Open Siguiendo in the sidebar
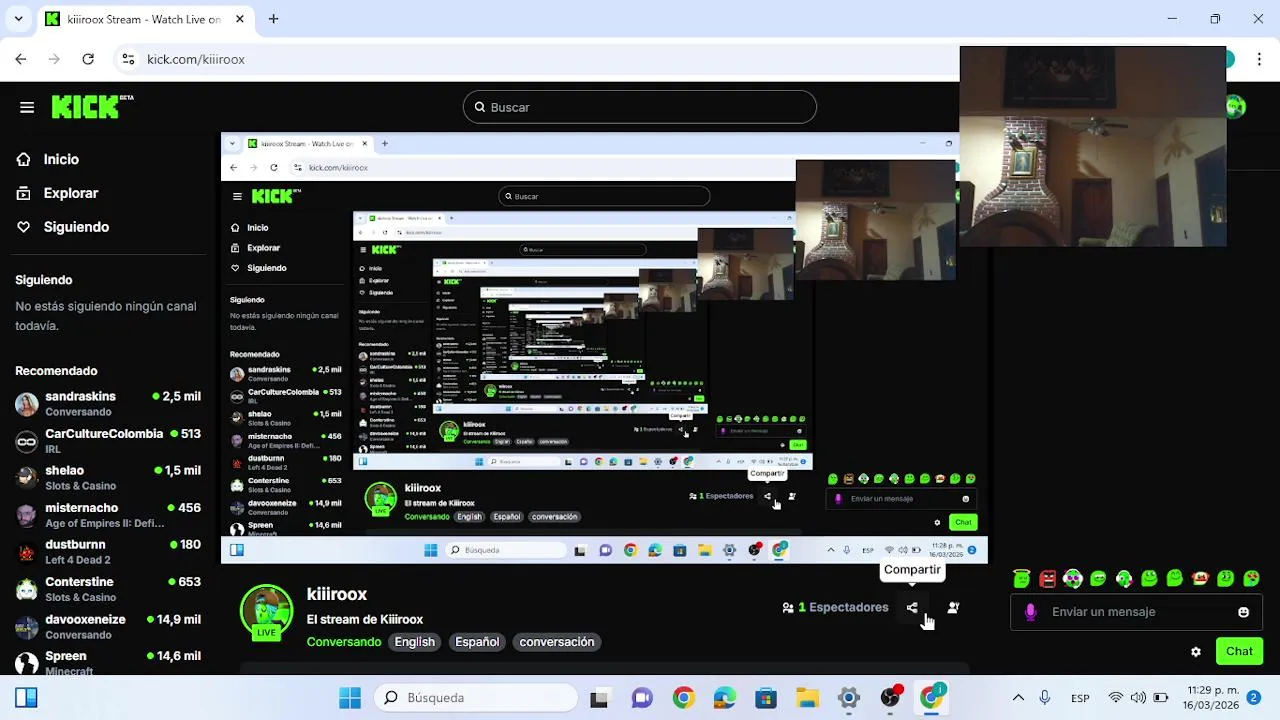 click(x=76, y=227)
